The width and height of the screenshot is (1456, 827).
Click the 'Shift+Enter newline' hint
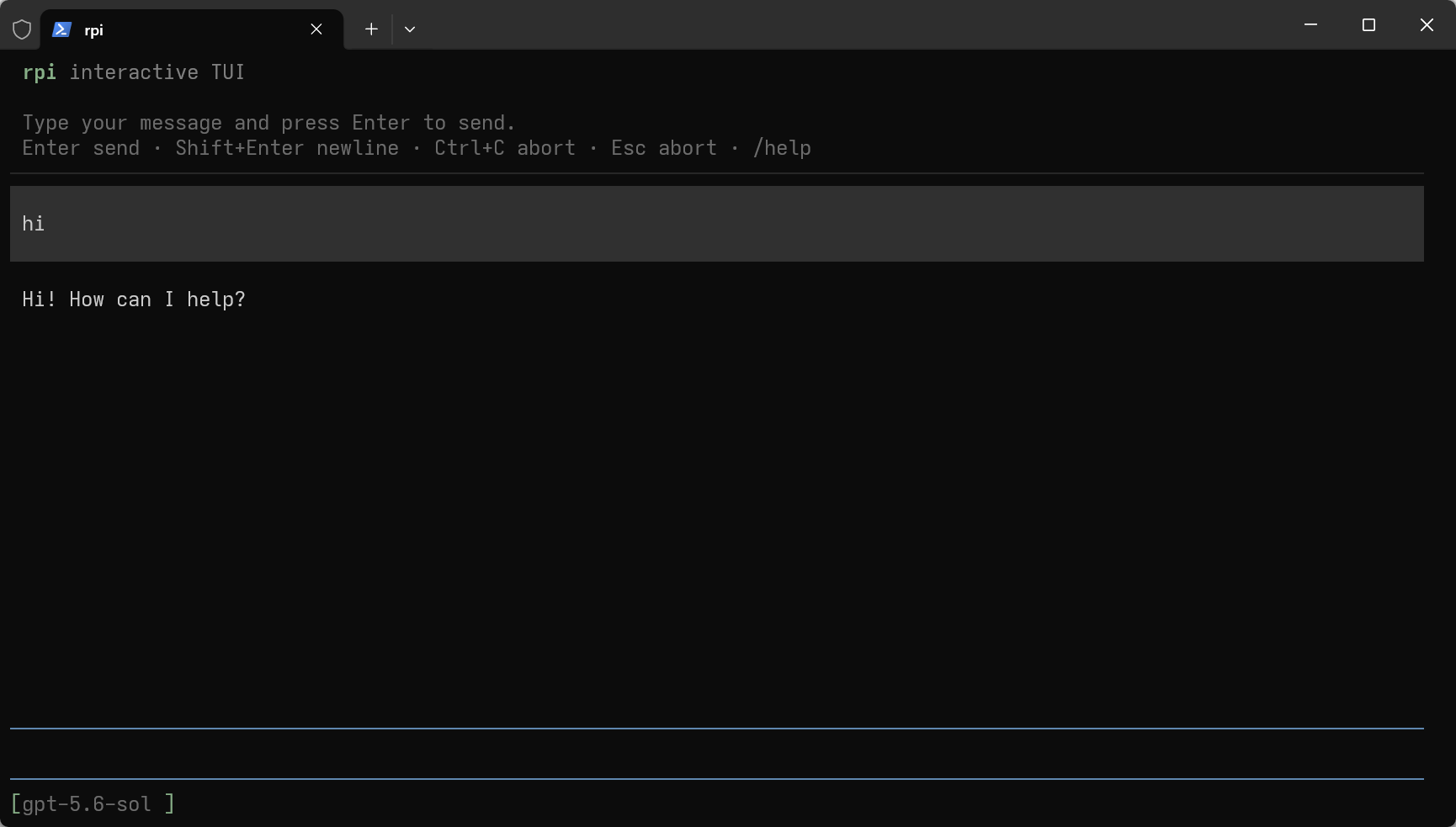[287, 148]
